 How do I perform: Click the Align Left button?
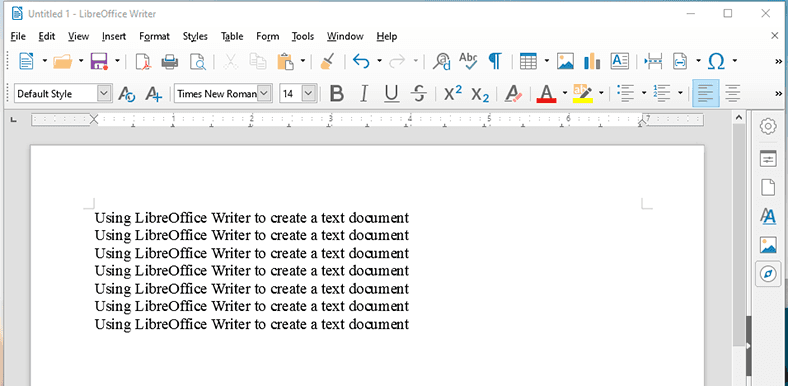click(706, 93)
